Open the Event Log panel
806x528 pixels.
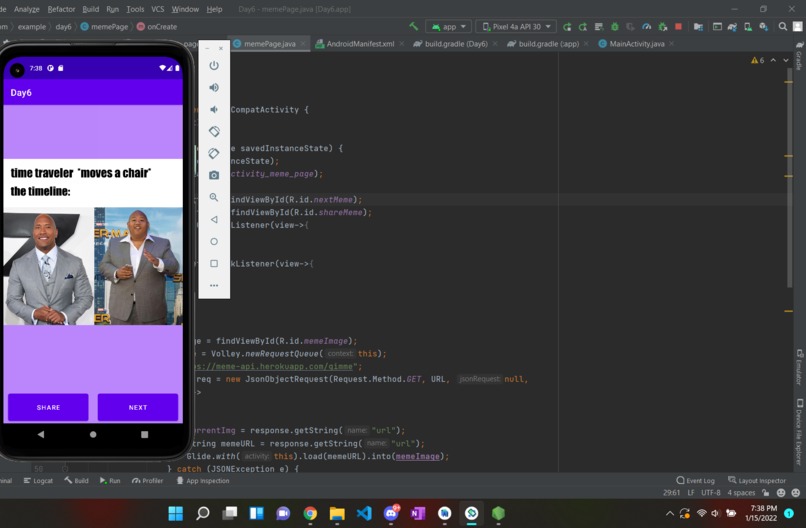695,481
